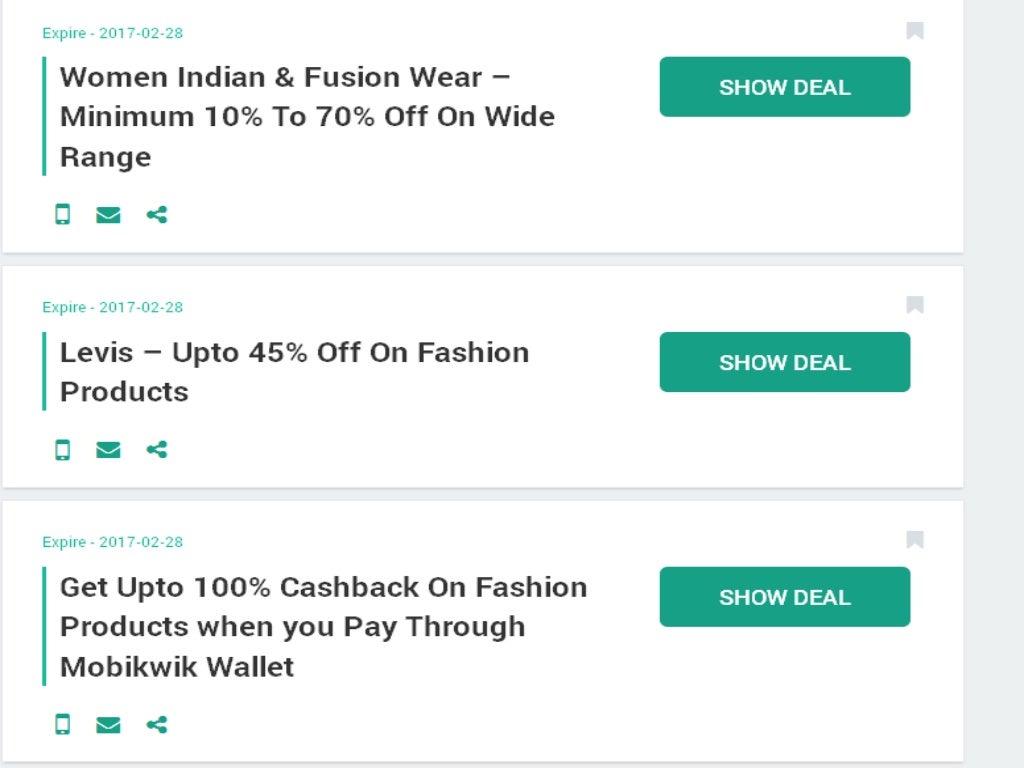Show deal for Levis Upto 45% Off

[785, 362]
